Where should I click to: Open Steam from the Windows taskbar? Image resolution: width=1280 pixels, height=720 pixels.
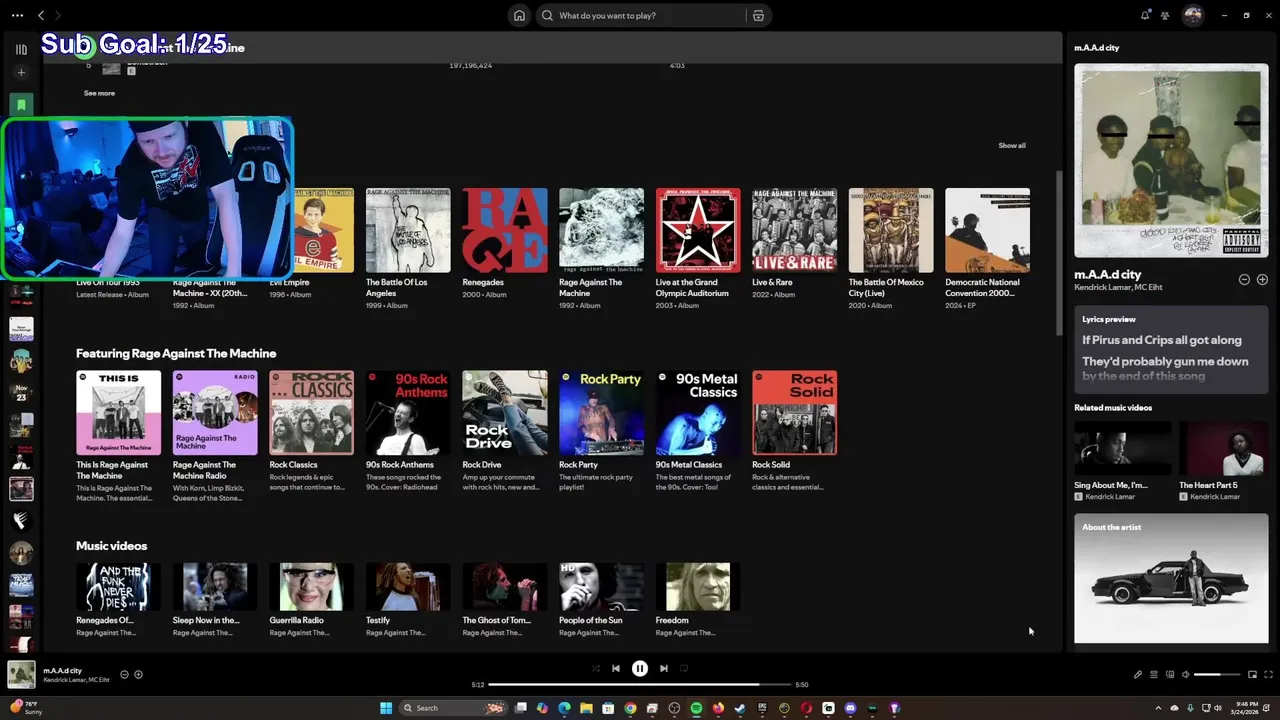(740, 708)
